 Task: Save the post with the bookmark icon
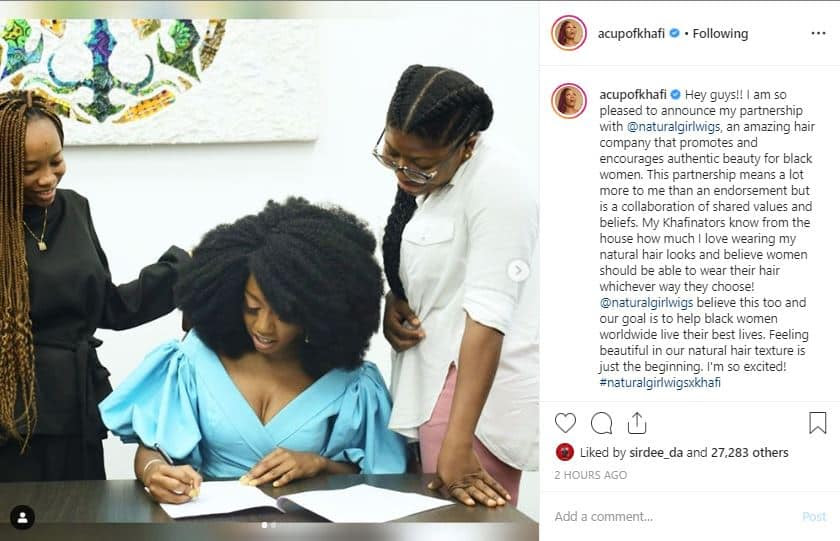tap(818, 423)
